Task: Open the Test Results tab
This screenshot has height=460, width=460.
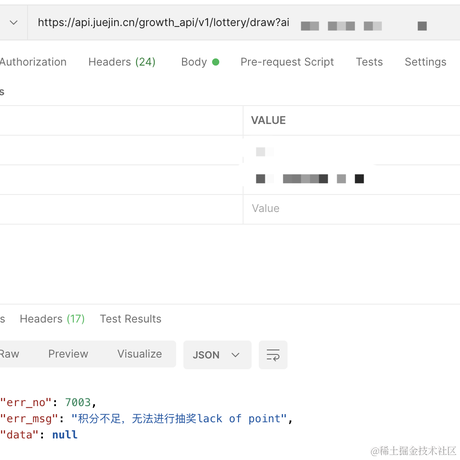Action: click(x=131, y=319)
